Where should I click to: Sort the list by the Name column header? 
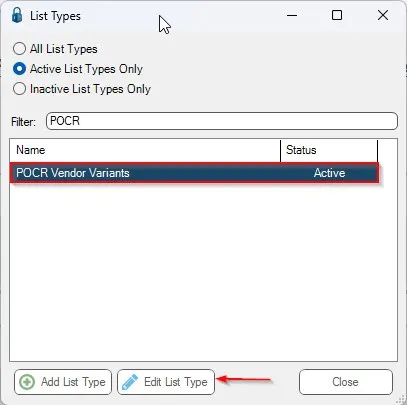point(145,150)
